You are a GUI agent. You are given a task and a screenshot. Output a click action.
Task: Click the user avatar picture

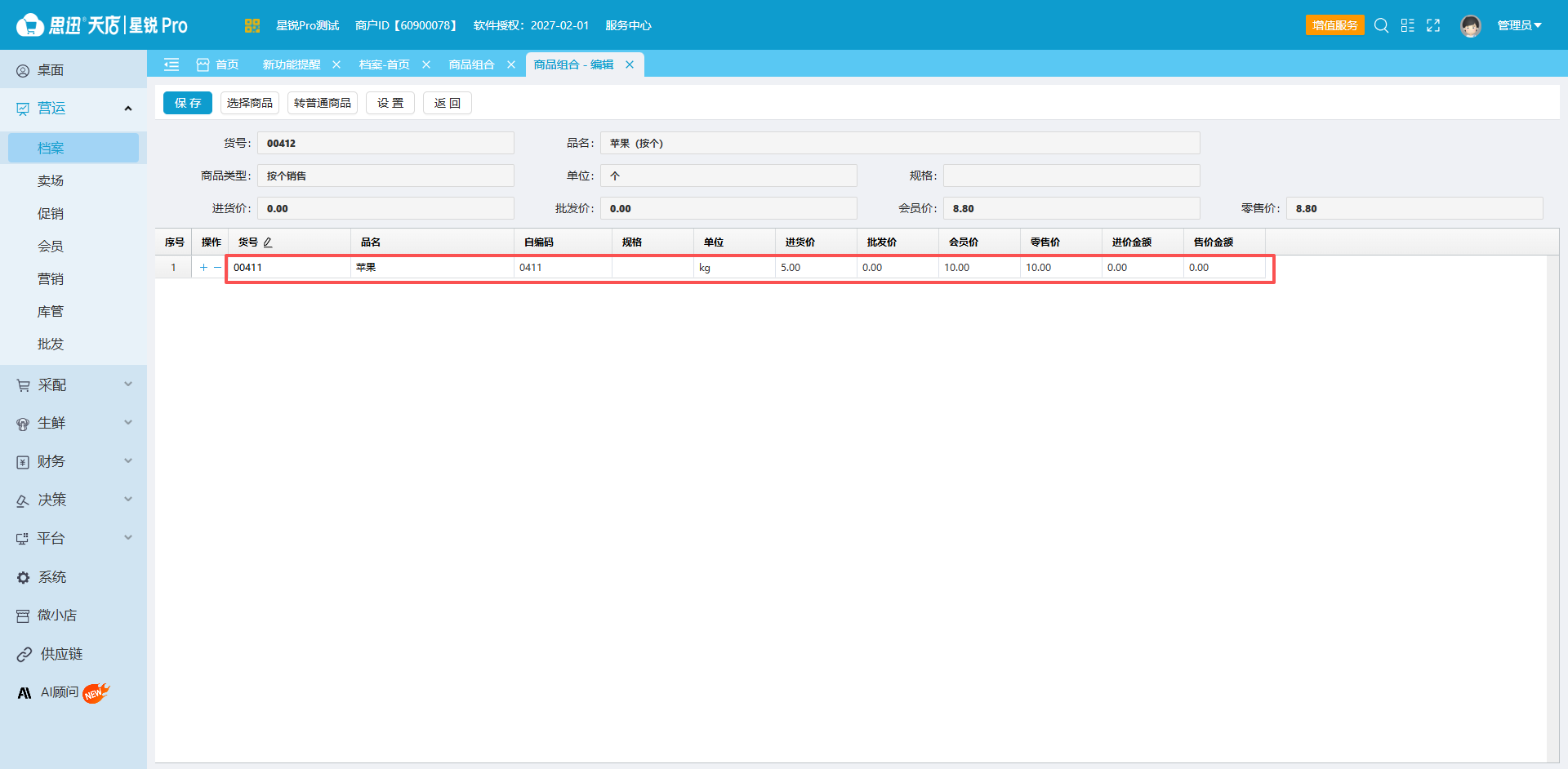pos(1471,26)
